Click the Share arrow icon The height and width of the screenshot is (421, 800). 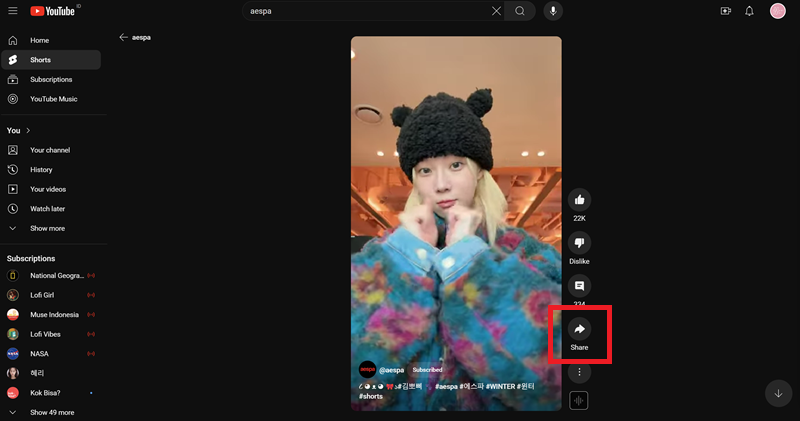pos(579,328)
